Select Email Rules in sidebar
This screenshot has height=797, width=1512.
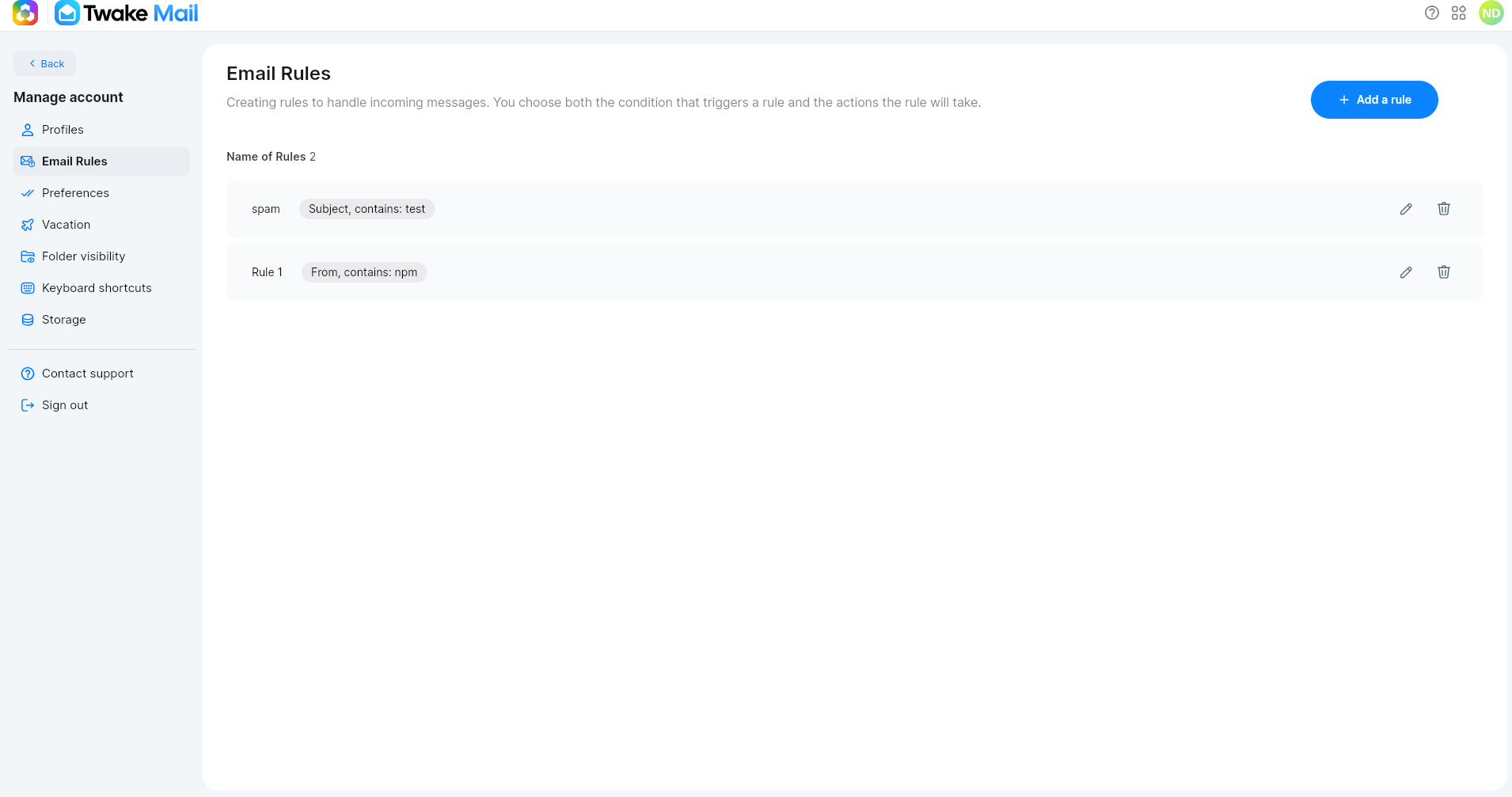101,161
